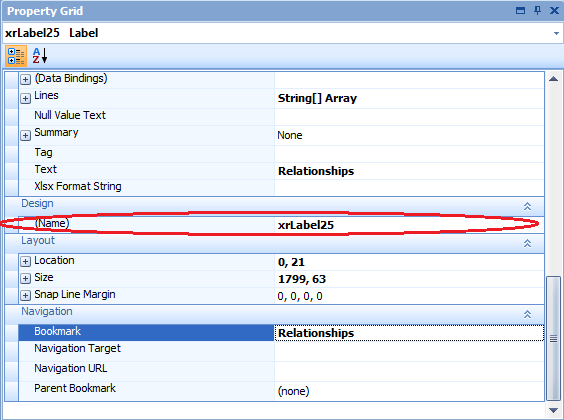Expand the Lines property

coord(25,98)
